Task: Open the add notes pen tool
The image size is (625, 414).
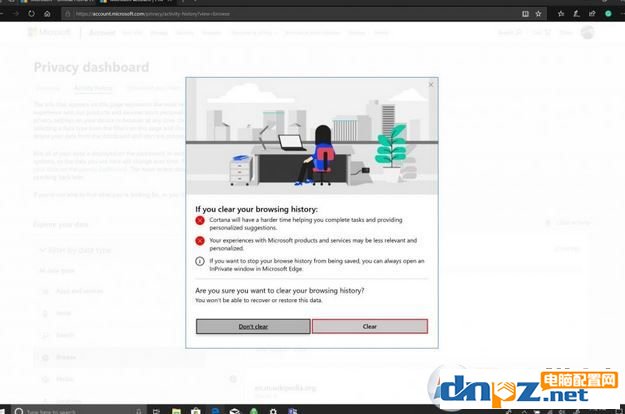Action: [576, 14]
